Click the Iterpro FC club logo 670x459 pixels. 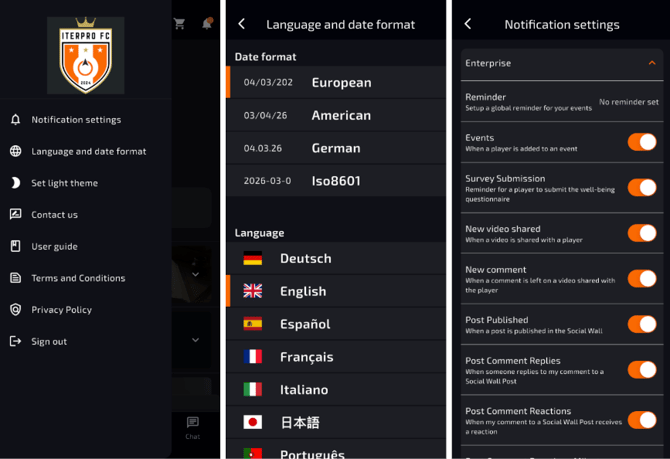click(x=85, y=56)
